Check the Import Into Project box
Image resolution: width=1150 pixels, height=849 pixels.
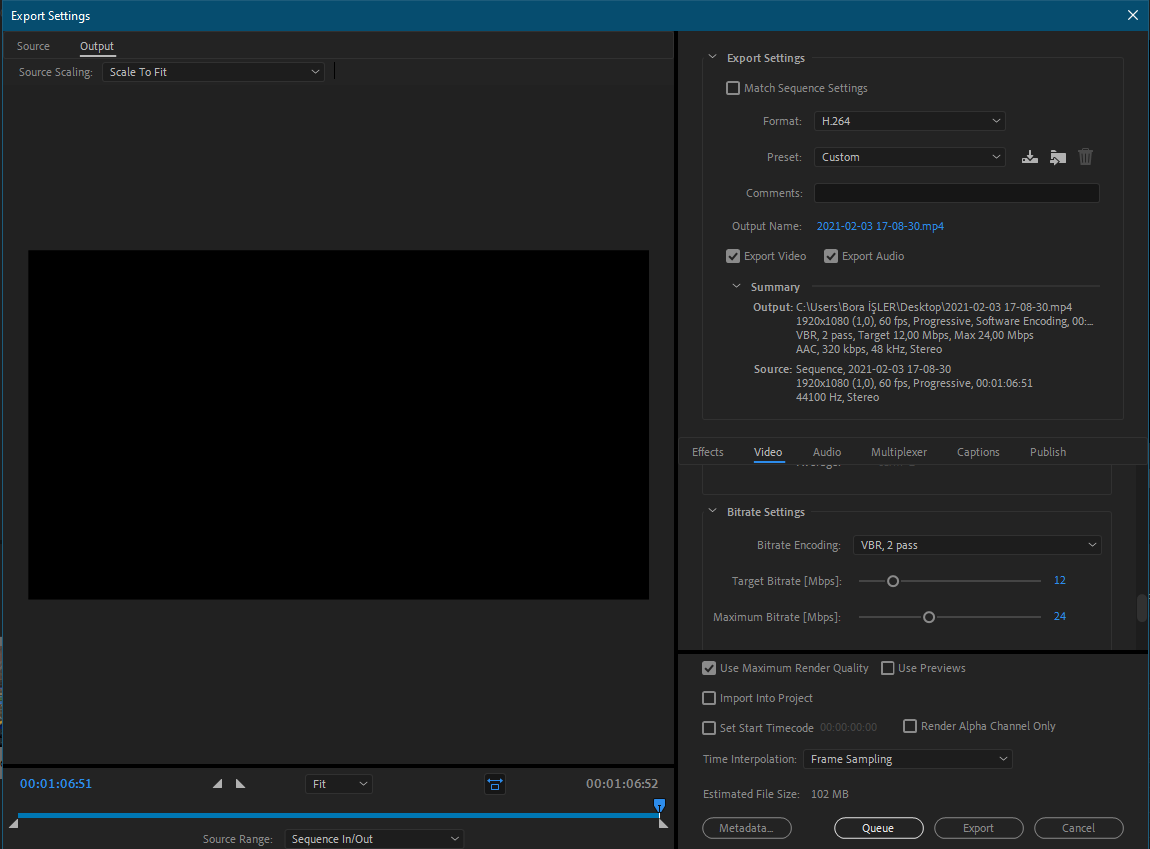pos(709,698)
